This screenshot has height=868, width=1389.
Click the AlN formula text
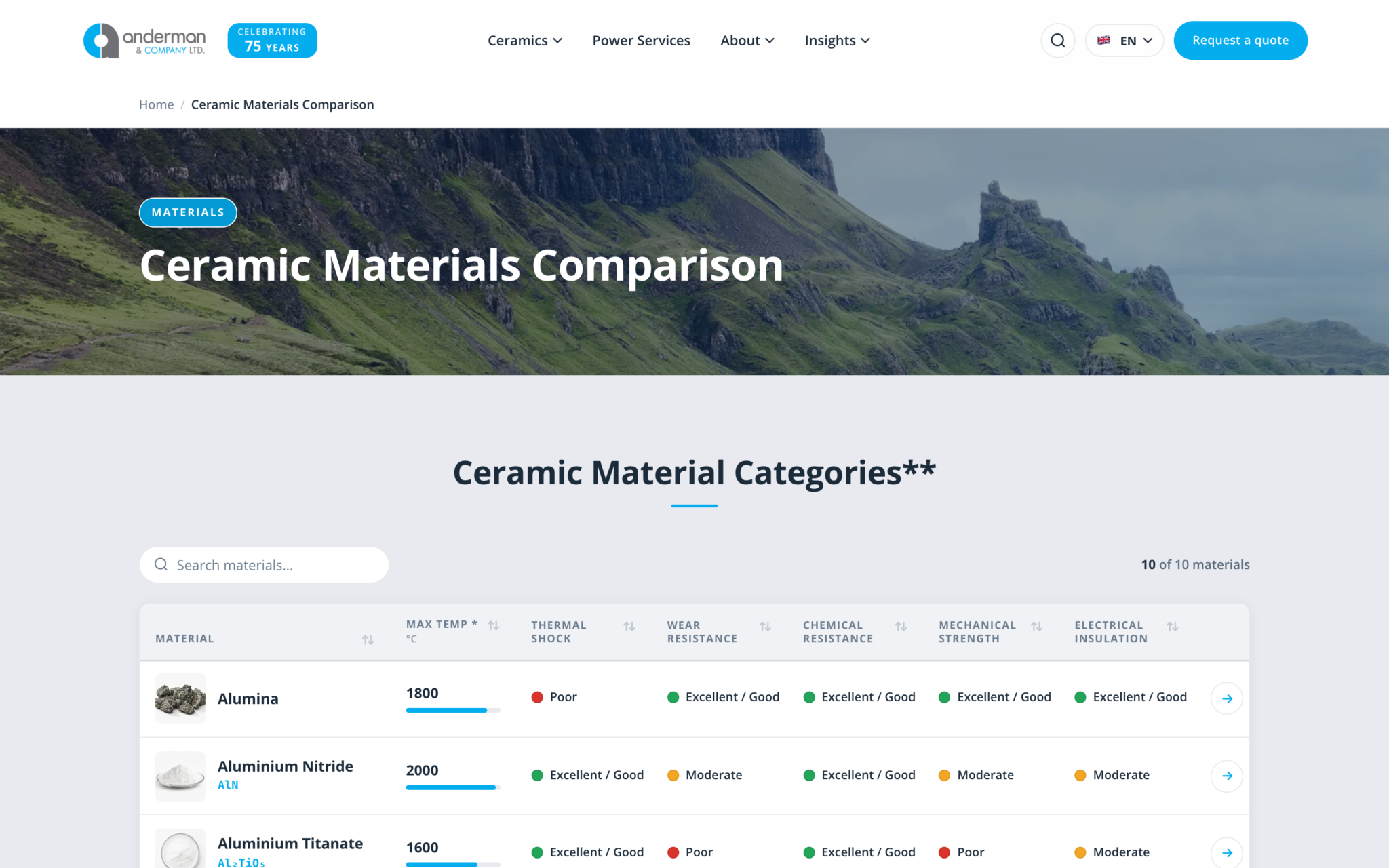click(x=228, y=785)
